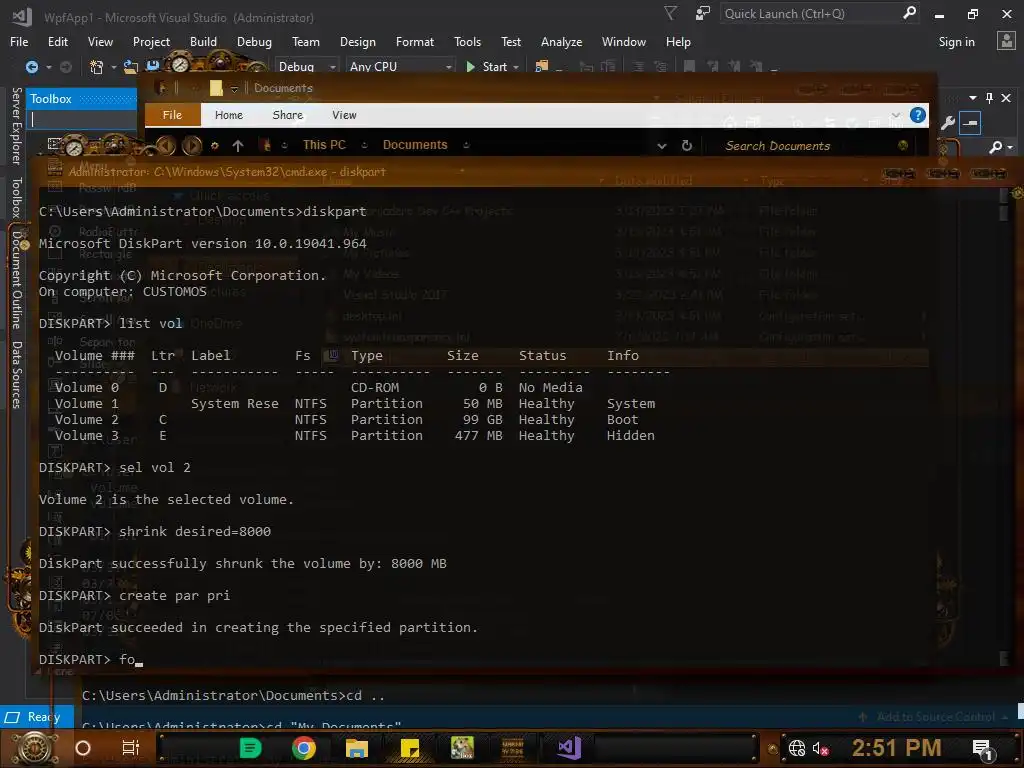The height and width of the screenshot is (768, 1024).
Task: Click the Quick Launch search magnifier icon
Action: pyautogui.click(x=909, y=13)
